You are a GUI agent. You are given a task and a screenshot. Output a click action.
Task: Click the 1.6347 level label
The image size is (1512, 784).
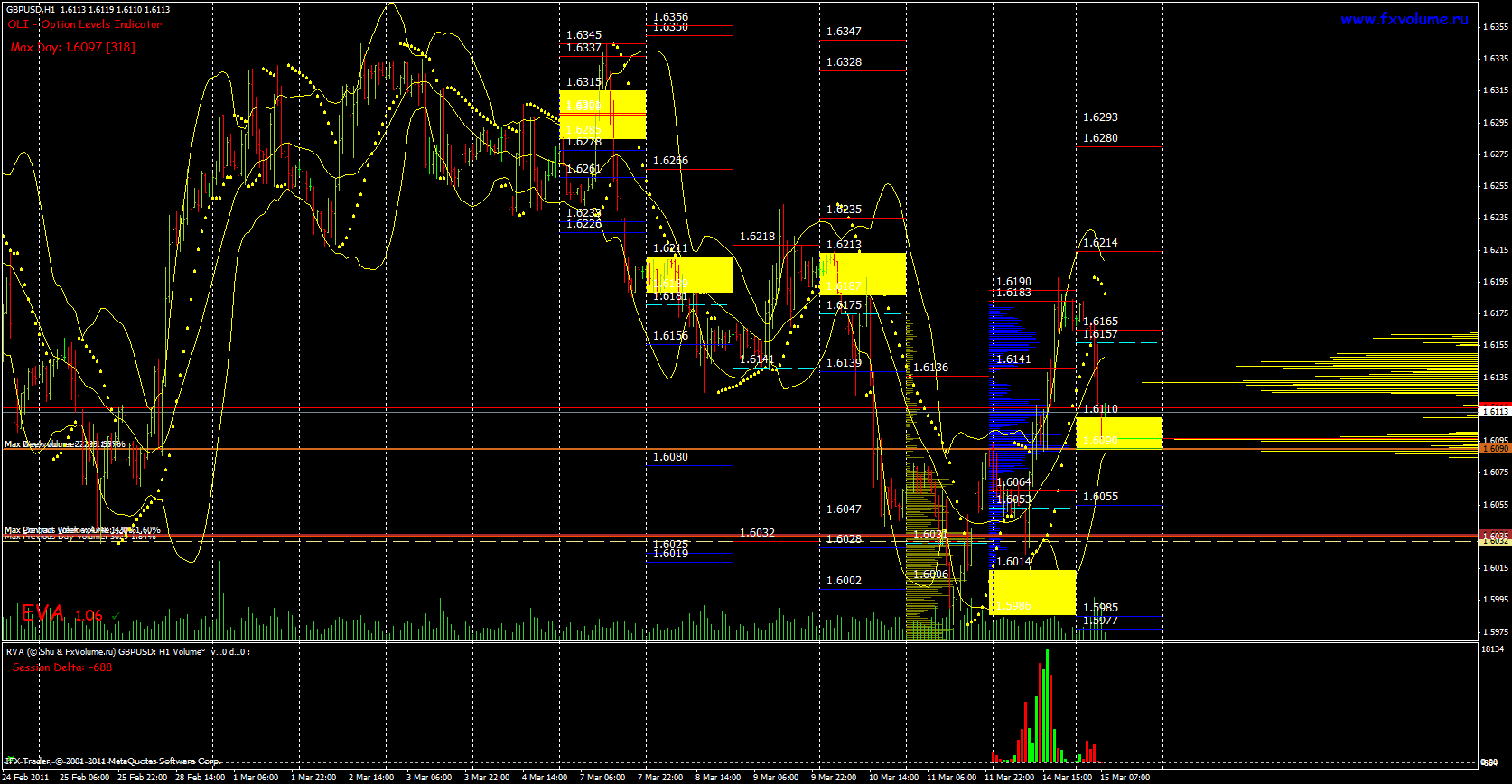(844, 32)
